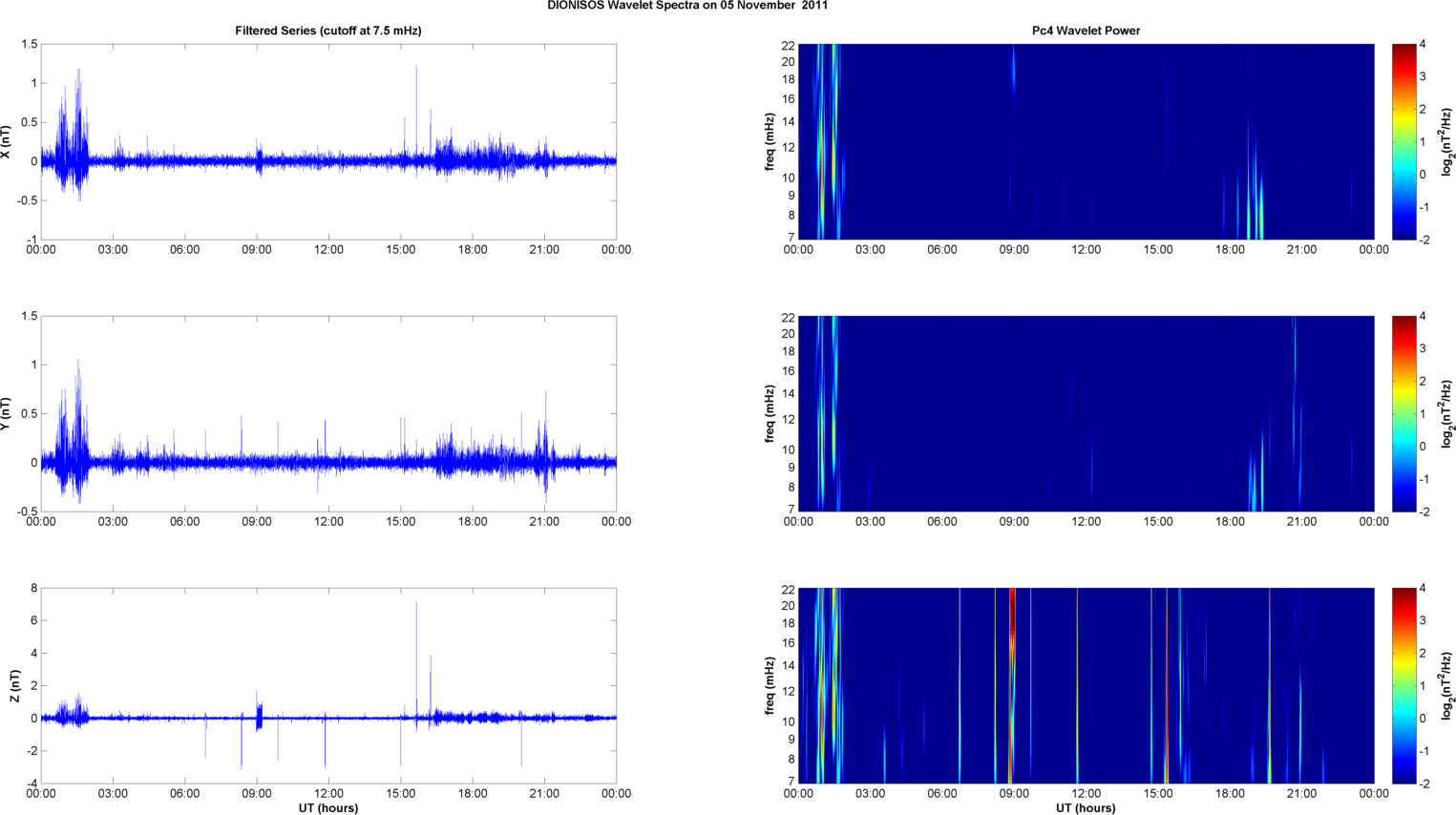Click the X (nT) filtered time series plot

point(328,141)
